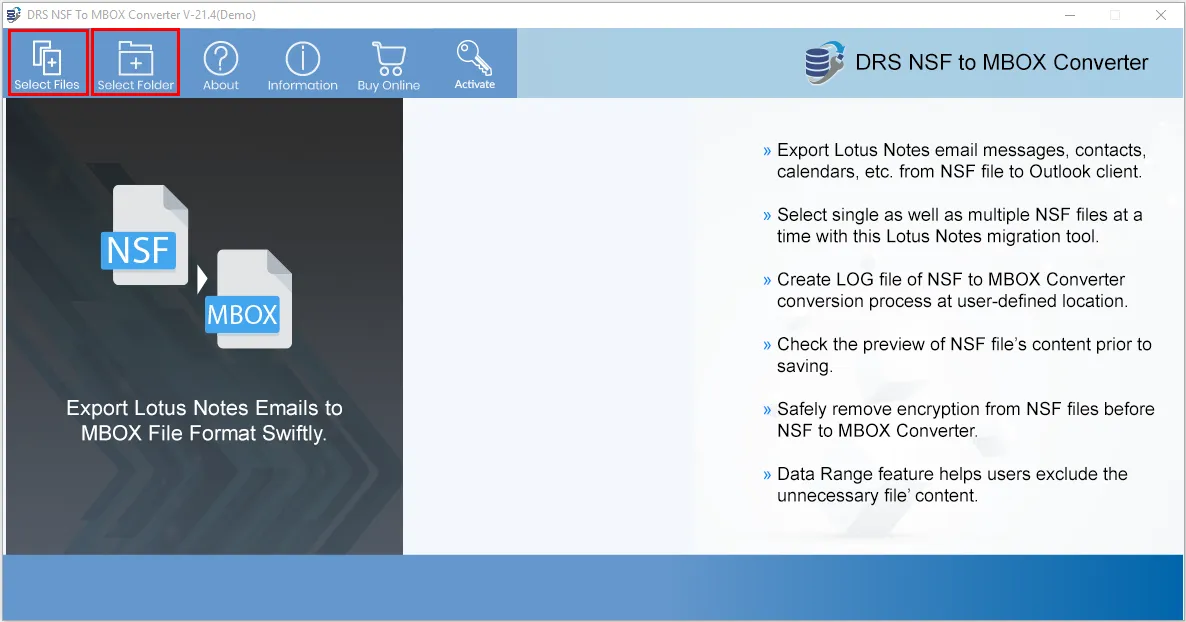The height and width of the screenshot is (622, 1186).
Task: Close the converter window
Action: (1160, 15)
